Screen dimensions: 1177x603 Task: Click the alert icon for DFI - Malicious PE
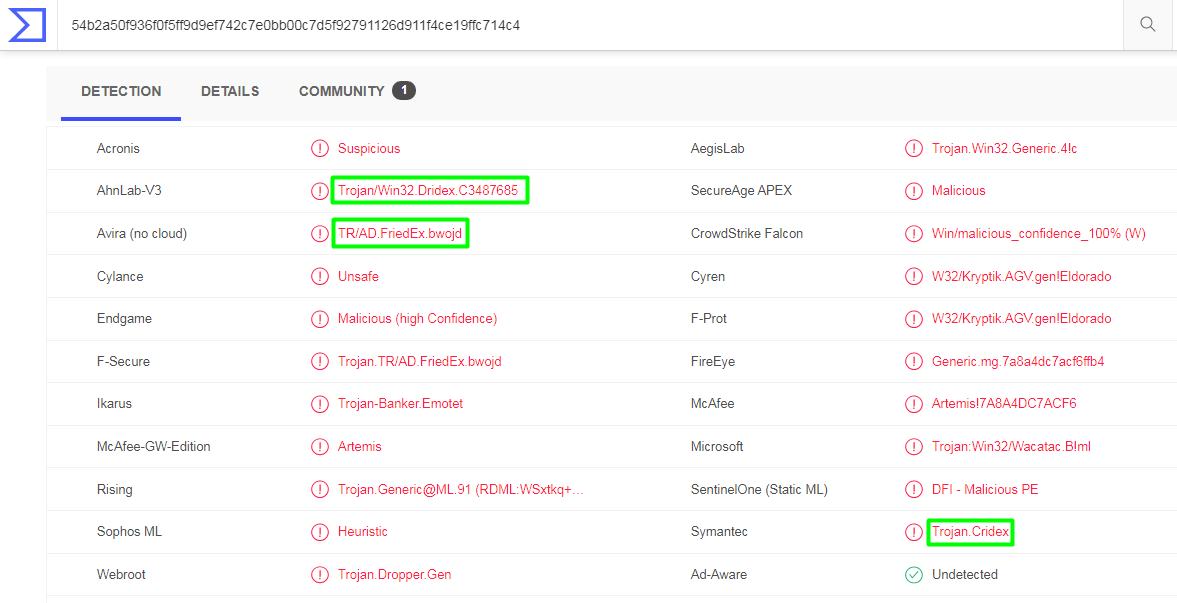pos(914,490)
